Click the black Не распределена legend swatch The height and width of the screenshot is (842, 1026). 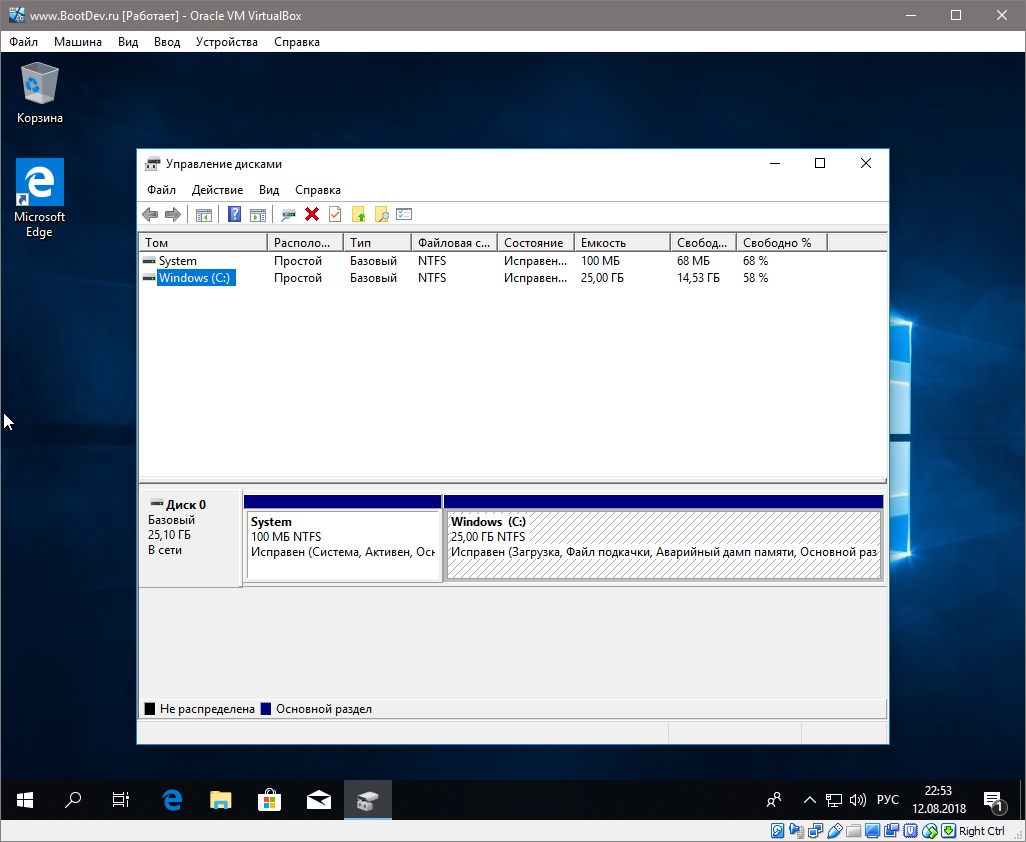(150, 709)
